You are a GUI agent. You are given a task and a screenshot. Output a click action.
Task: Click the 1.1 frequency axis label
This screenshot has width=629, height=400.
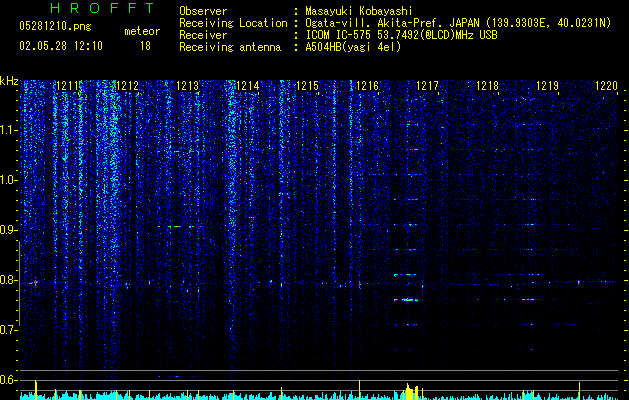click(9, 130)
